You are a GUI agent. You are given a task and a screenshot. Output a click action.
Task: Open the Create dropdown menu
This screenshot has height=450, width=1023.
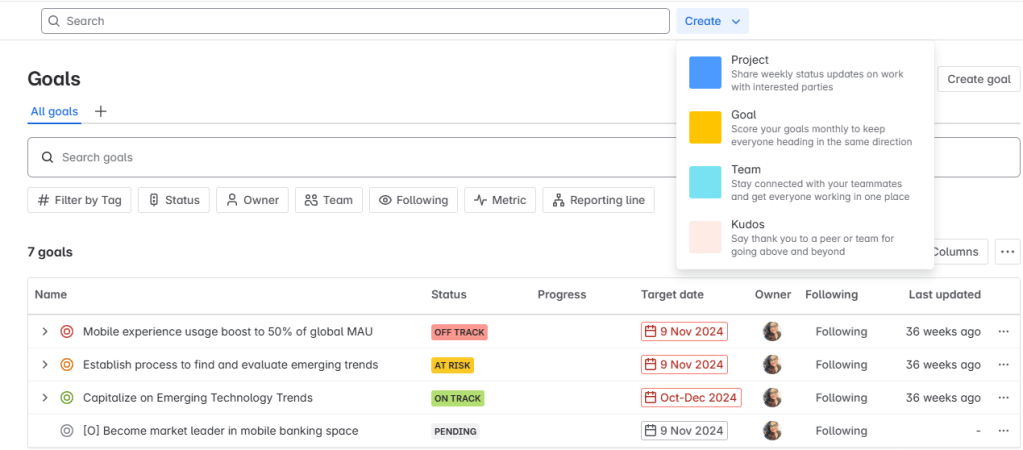[x=712, y=21]
